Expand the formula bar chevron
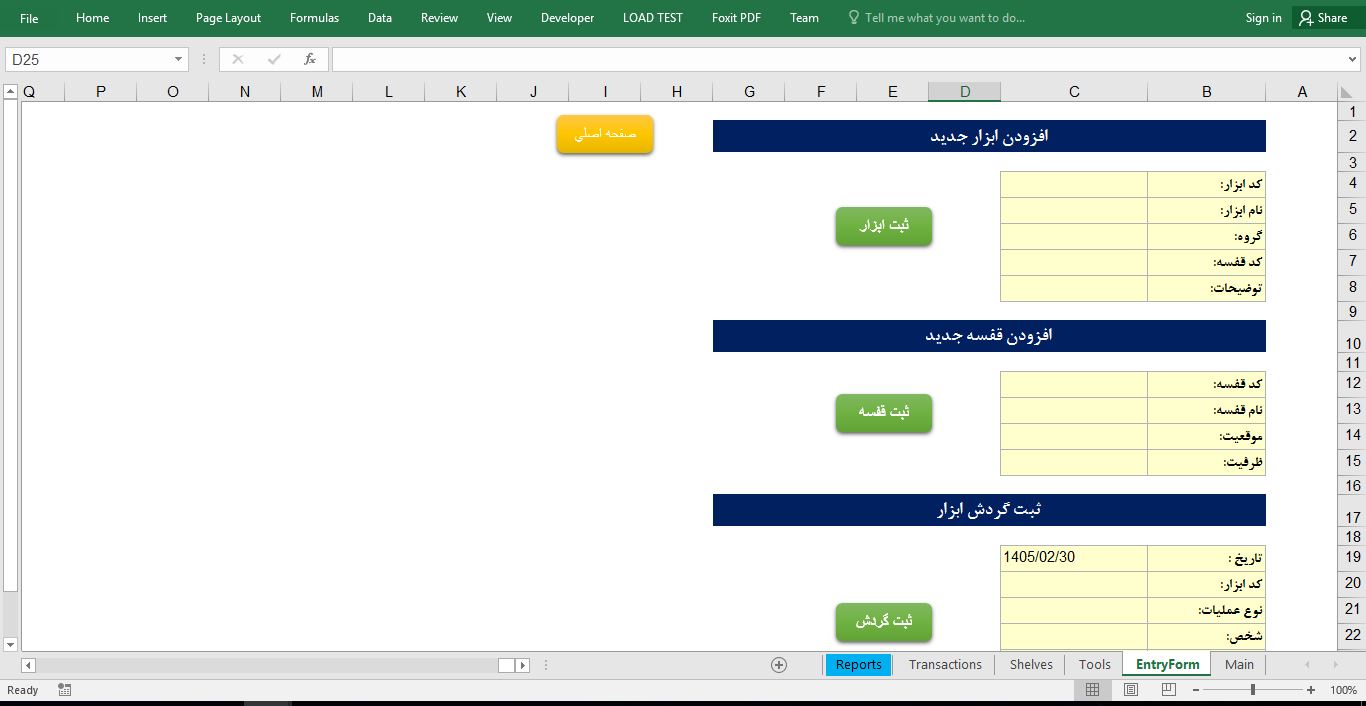 [x=1354, y=60]
